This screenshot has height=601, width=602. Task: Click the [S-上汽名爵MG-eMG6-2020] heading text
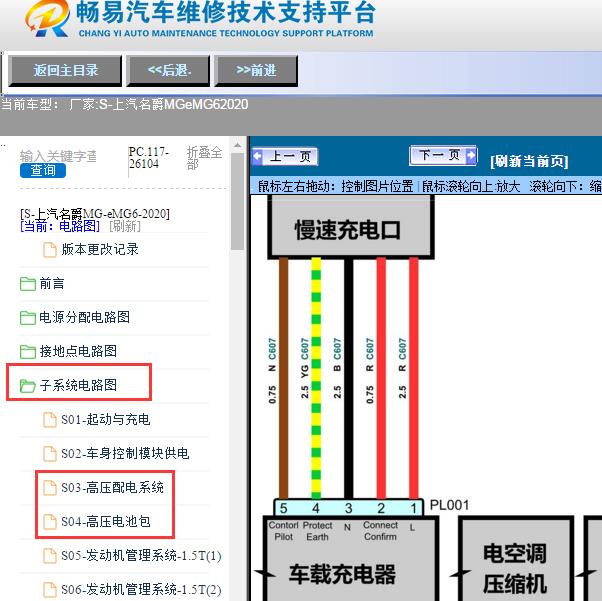pos(95,213)
